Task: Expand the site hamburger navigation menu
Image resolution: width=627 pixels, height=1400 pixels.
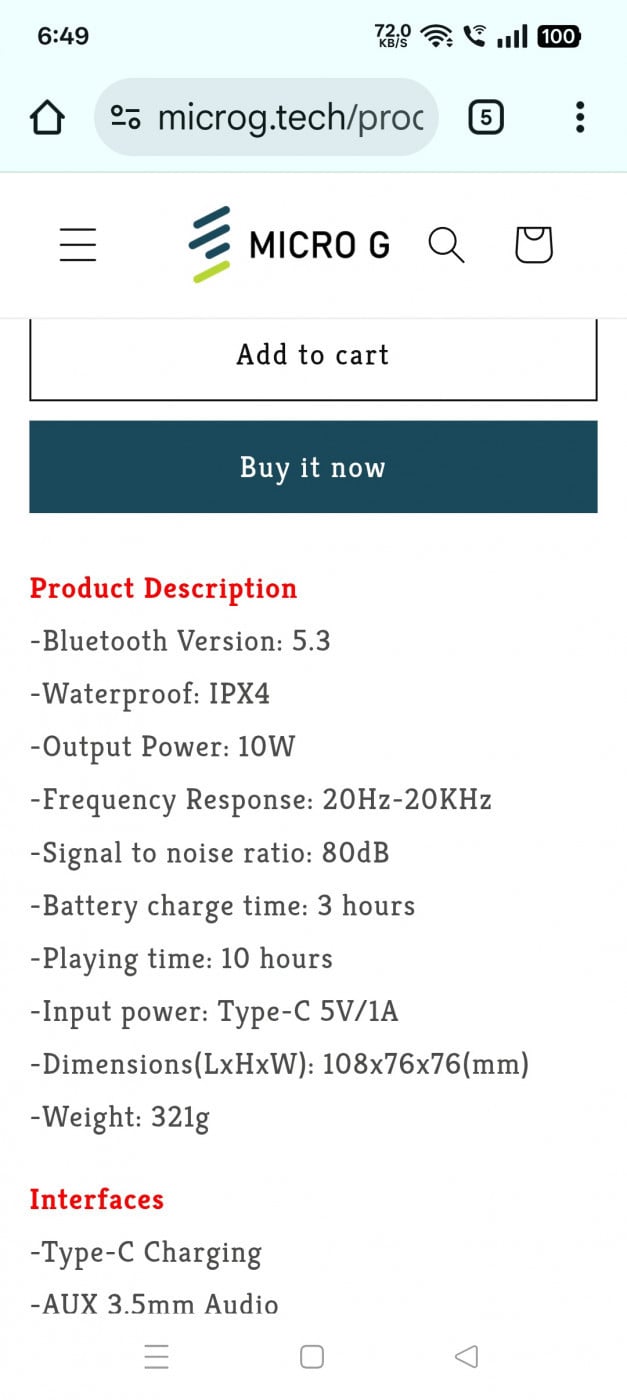Action: coord(78,245)
